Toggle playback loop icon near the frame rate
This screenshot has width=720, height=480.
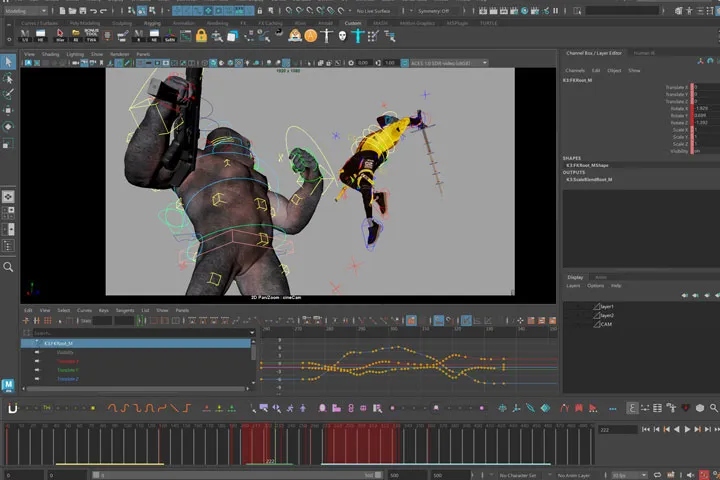pos(657,475)
